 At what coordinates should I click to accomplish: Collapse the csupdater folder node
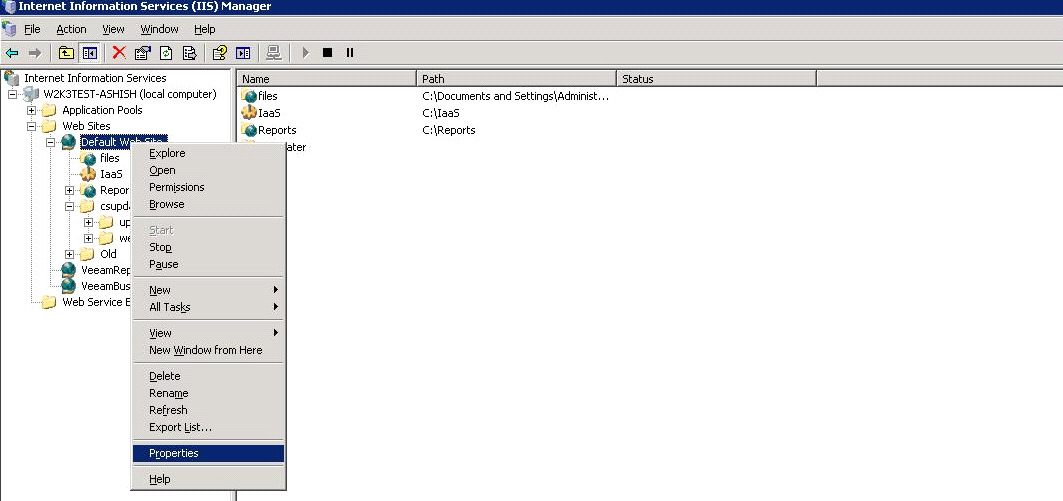coord(69,206)
